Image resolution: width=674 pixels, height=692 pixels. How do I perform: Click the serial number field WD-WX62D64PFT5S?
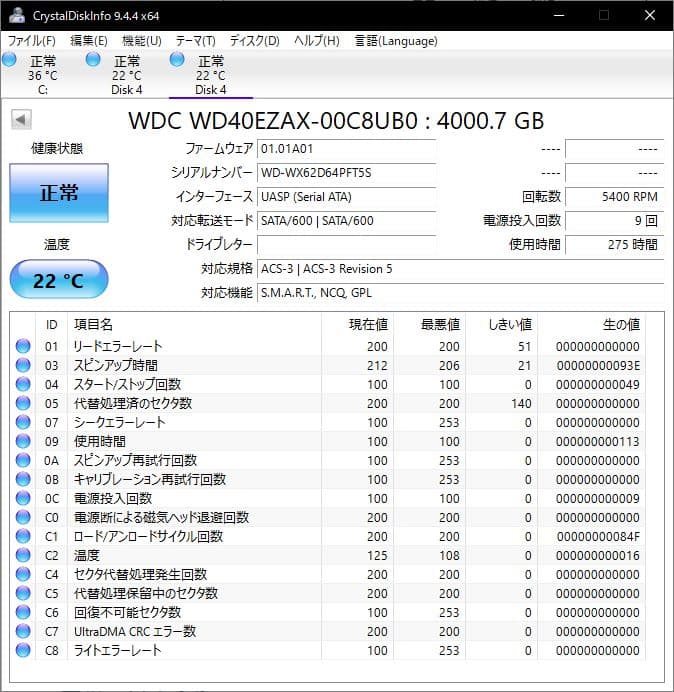(346, 173)
